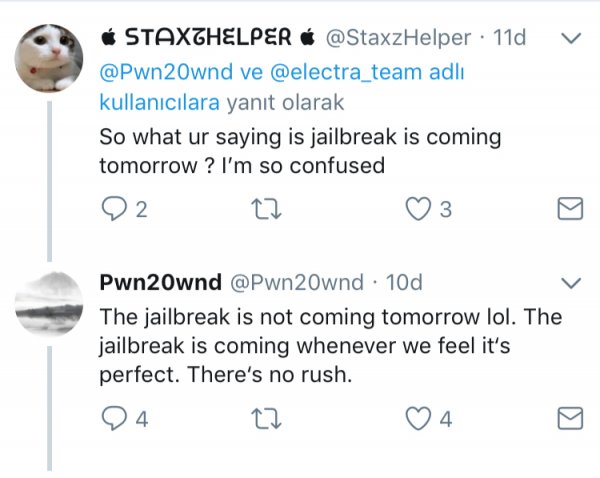Click the 11d timestamp on StaxzHelper's tweet
600x478 pixels.
[510, 38]
